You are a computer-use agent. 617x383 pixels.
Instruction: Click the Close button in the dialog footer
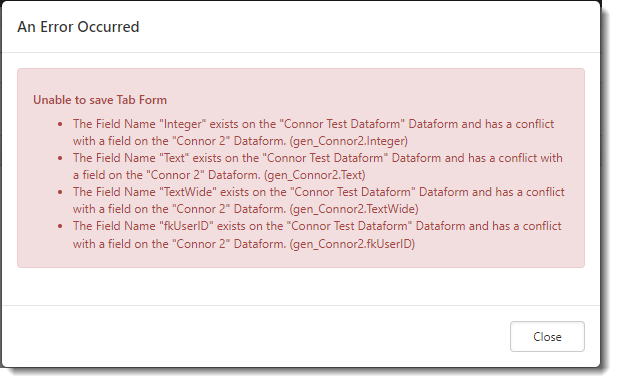tap(547, 337)
